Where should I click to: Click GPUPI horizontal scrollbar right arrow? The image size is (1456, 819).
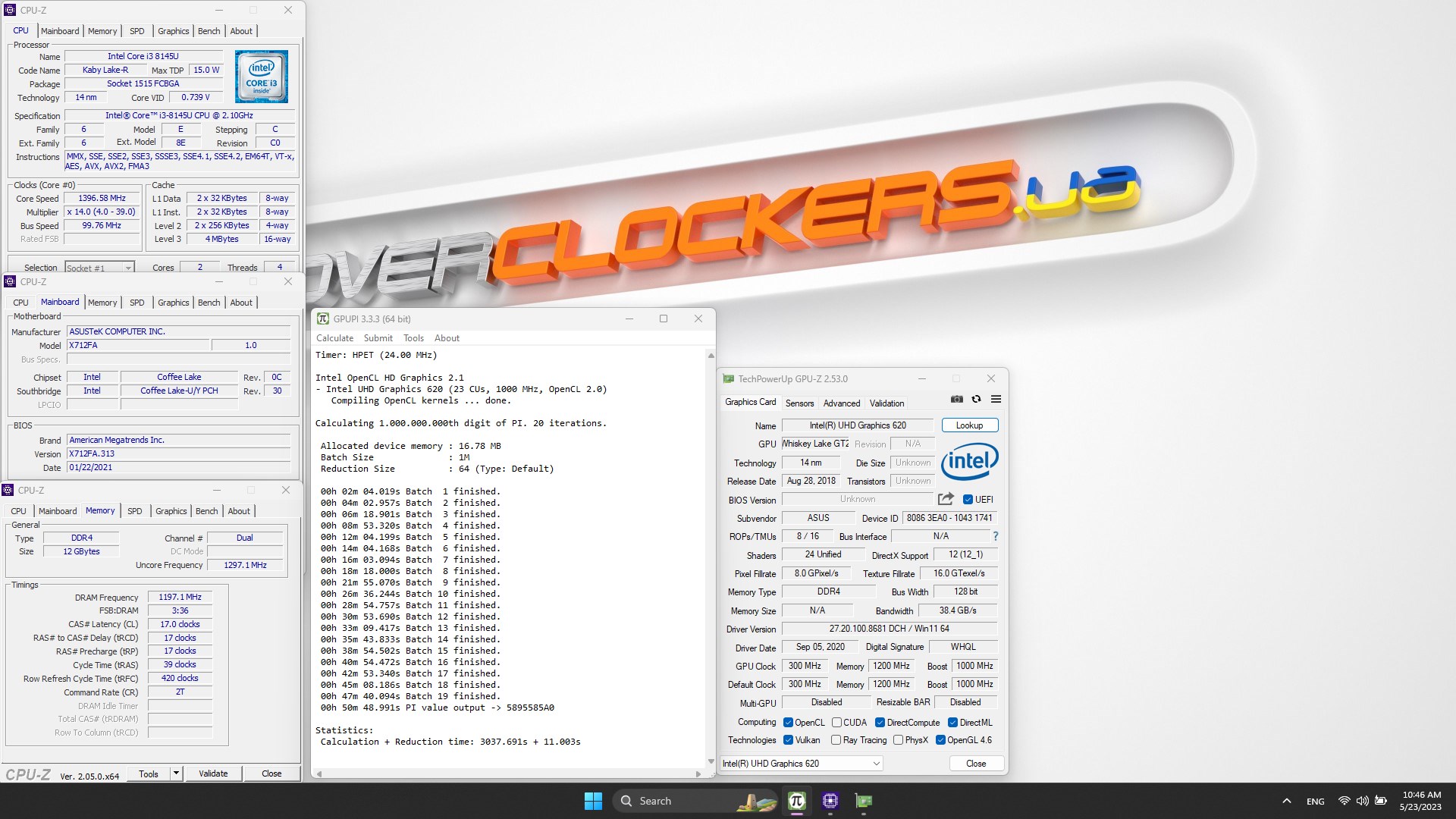pyautogui.click(x=698, y=773)
